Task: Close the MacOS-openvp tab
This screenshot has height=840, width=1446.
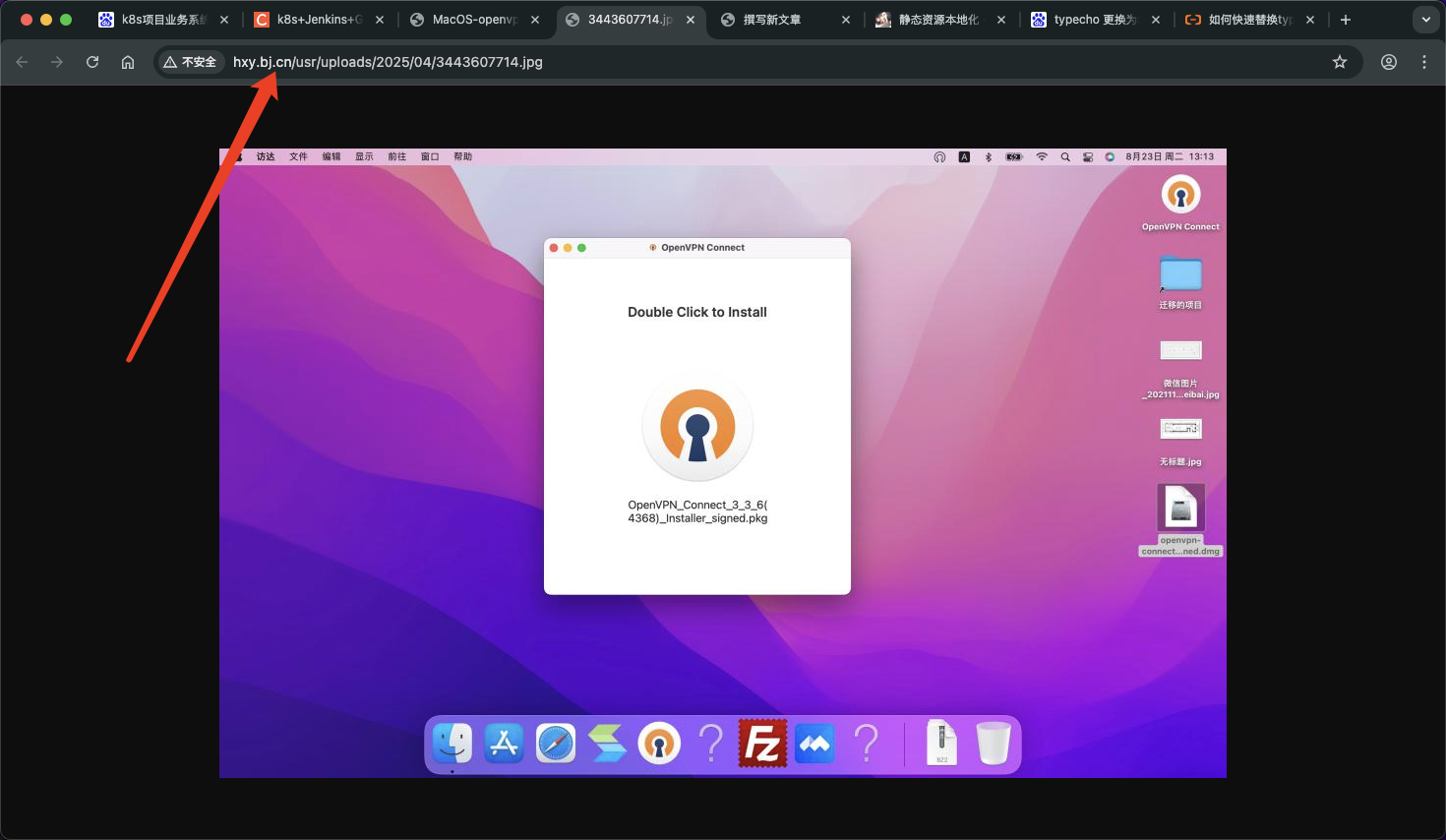Action: 535,20
